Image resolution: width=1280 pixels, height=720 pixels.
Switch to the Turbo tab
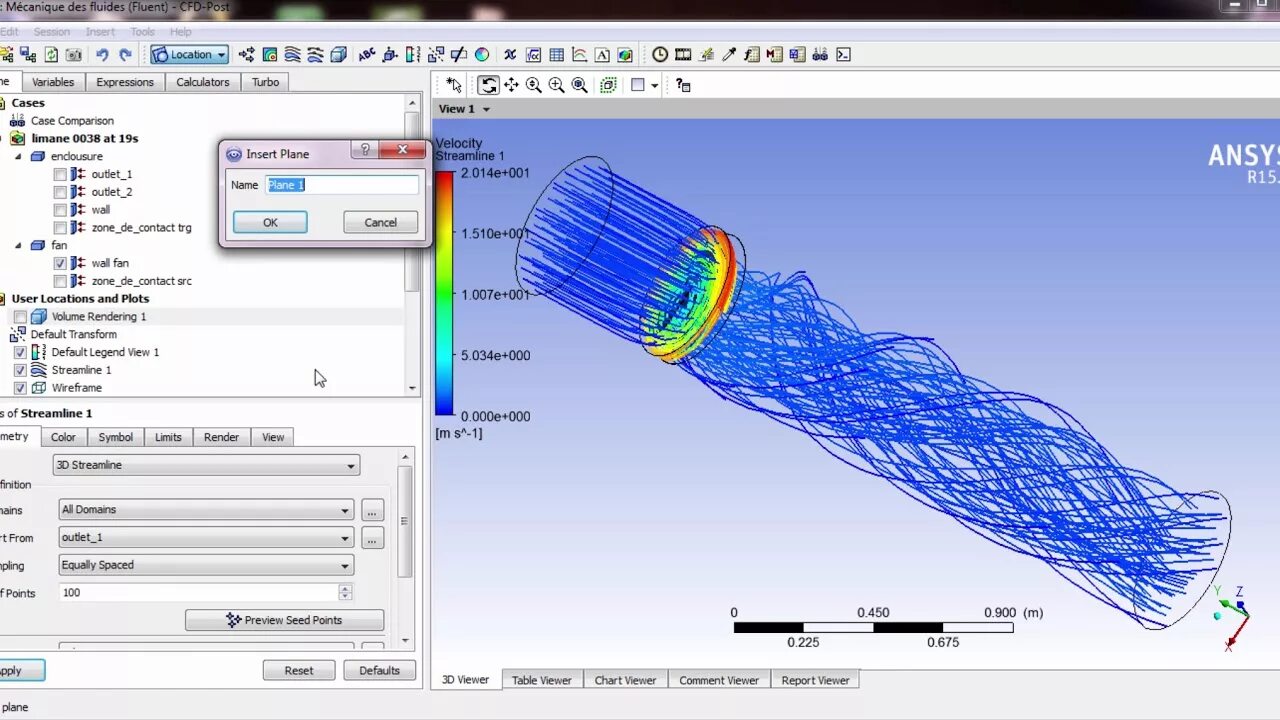266,82
